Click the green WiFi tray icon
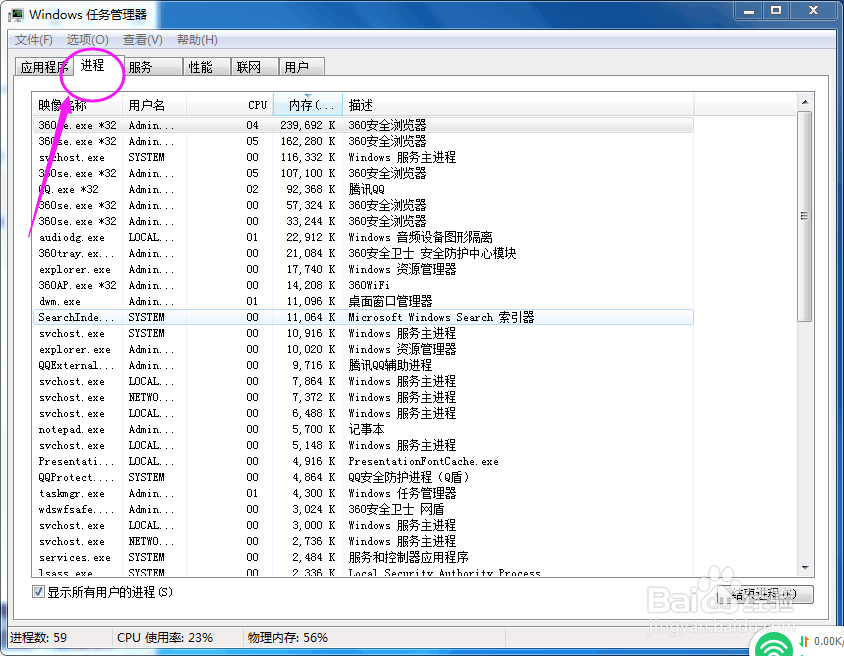Screen dimensions: 844x656 [773, 645]
